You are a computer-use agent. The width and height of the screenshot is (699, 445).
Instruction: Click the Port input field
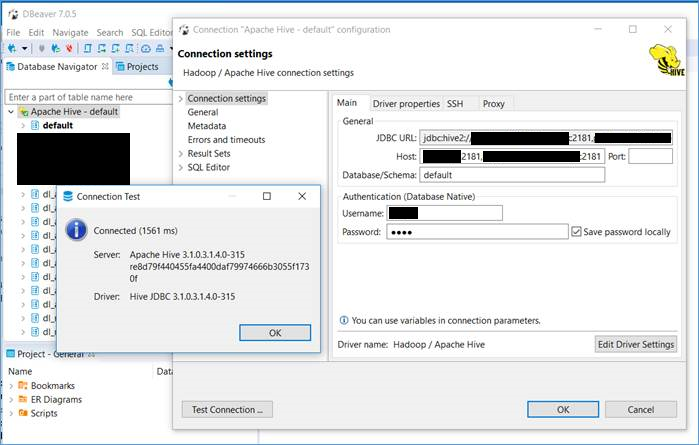click(650, 157)
